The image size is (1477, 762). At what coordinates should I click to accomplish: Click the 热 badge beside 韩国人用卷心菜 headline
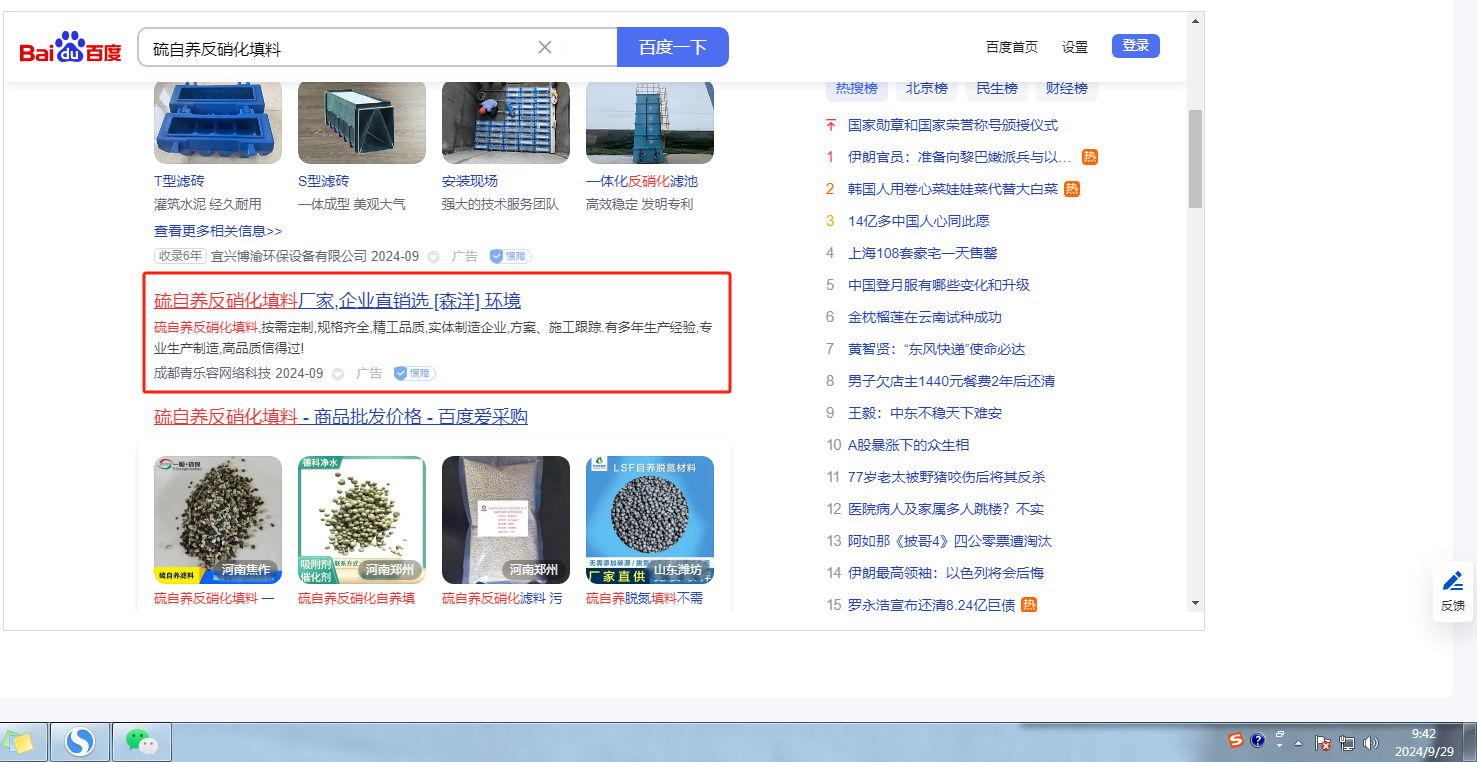1072,189
